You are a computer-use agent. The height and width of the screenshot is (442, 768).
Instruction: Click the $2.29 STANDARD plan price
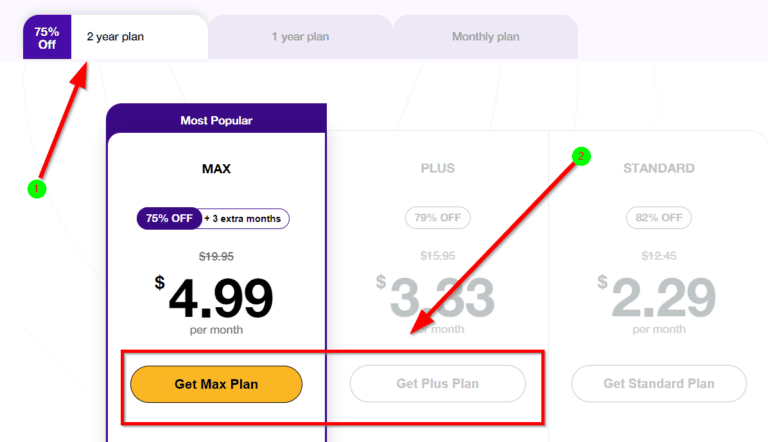658,297
